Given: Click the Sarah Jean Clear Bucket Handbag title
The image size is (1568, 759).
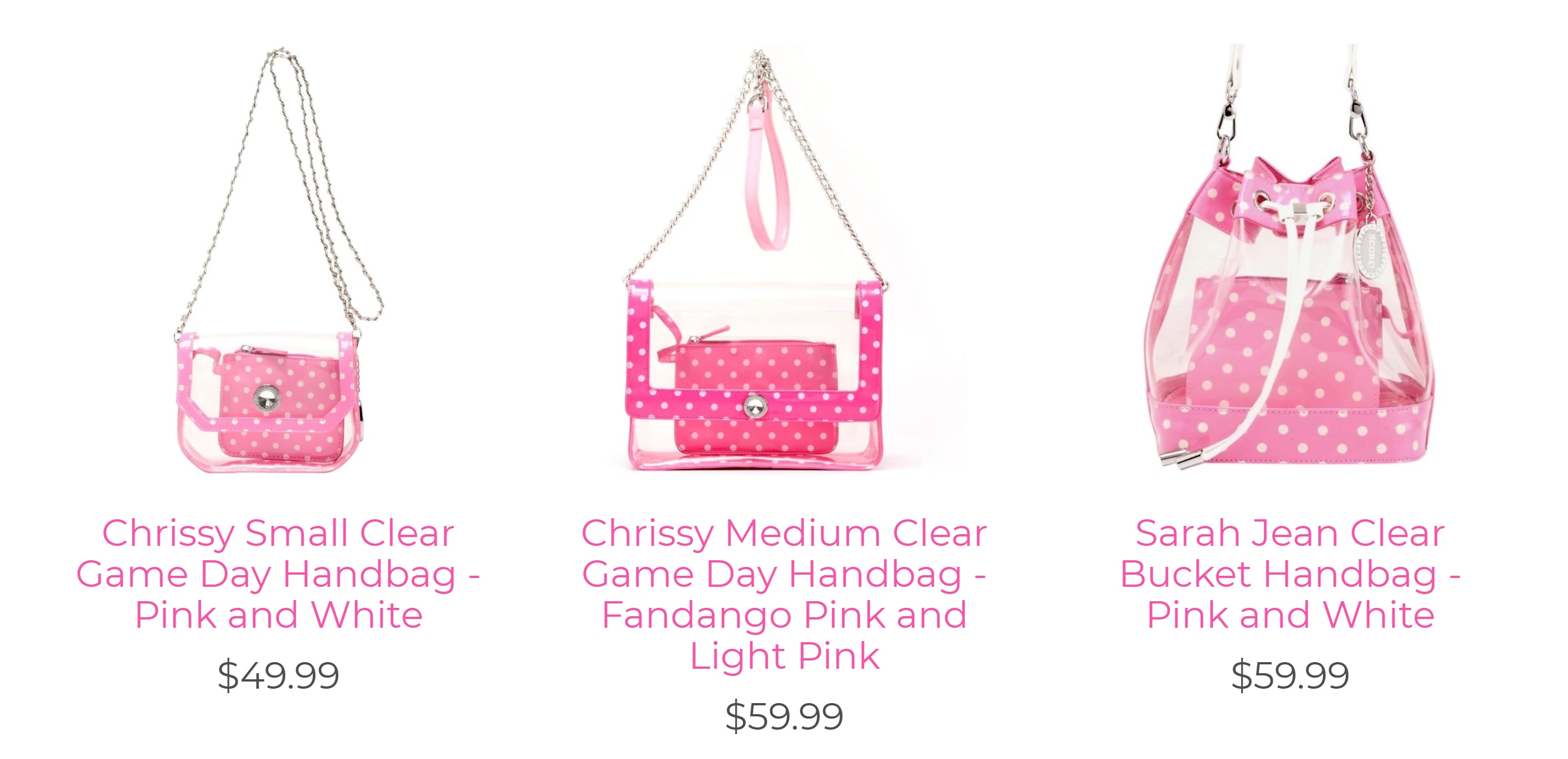Looking at the screenshot, I should (1290, 574).
